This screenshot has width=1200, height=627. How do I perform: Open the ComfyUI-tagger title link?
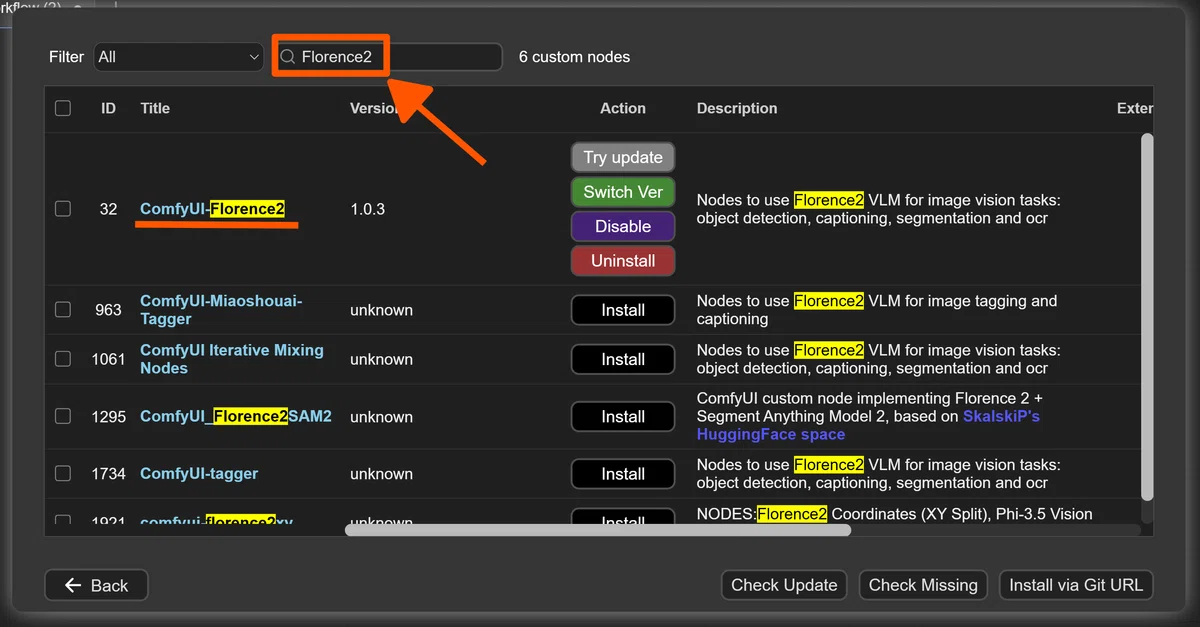[199, 474]
